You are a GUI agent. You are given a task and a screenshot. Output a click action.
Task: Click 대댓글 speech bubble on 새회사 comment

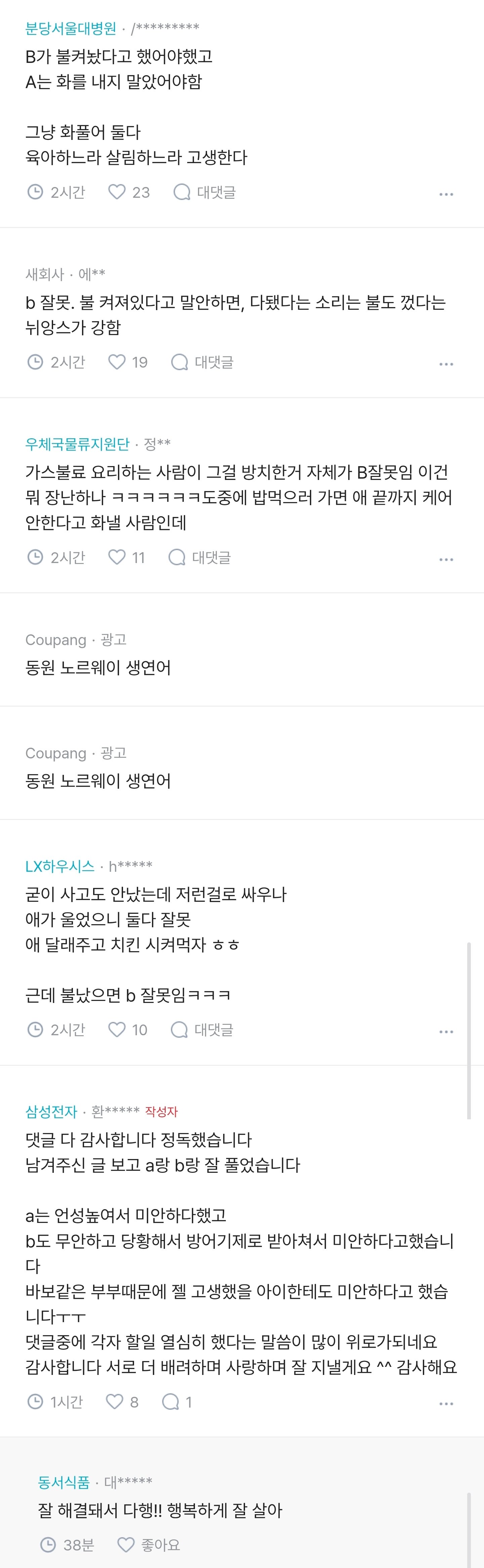click(179, 362)
